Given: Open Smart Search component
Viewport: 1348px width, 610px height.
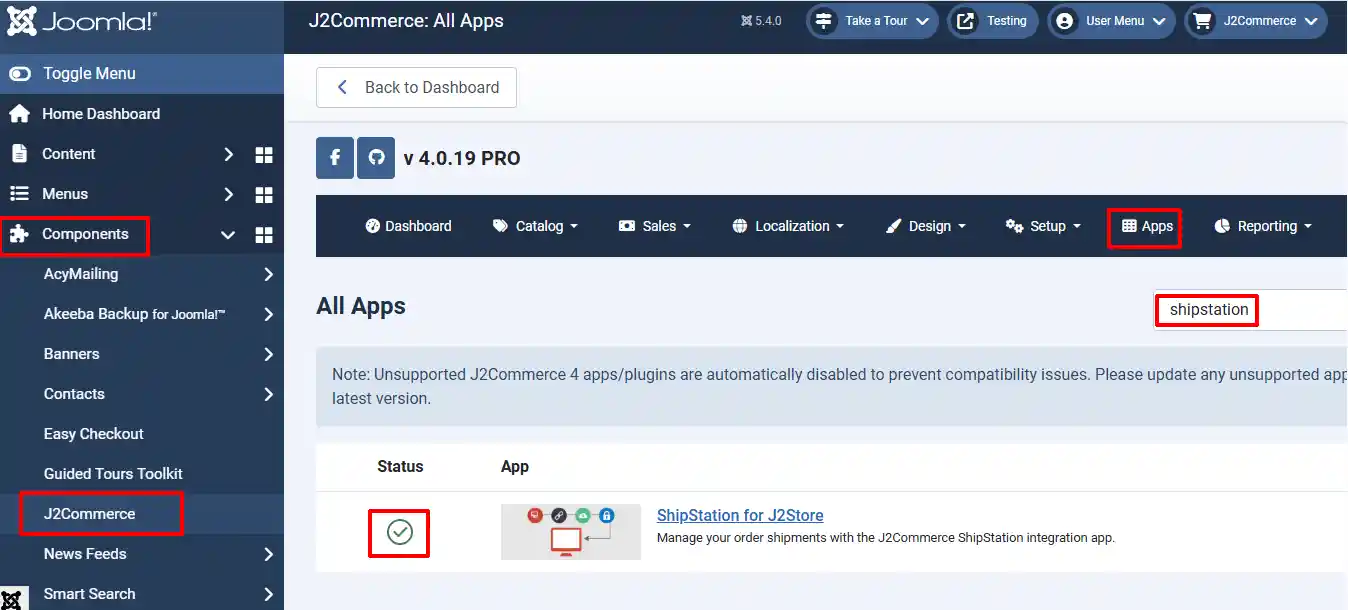Looking at the screenshot, I should [89, 594].
